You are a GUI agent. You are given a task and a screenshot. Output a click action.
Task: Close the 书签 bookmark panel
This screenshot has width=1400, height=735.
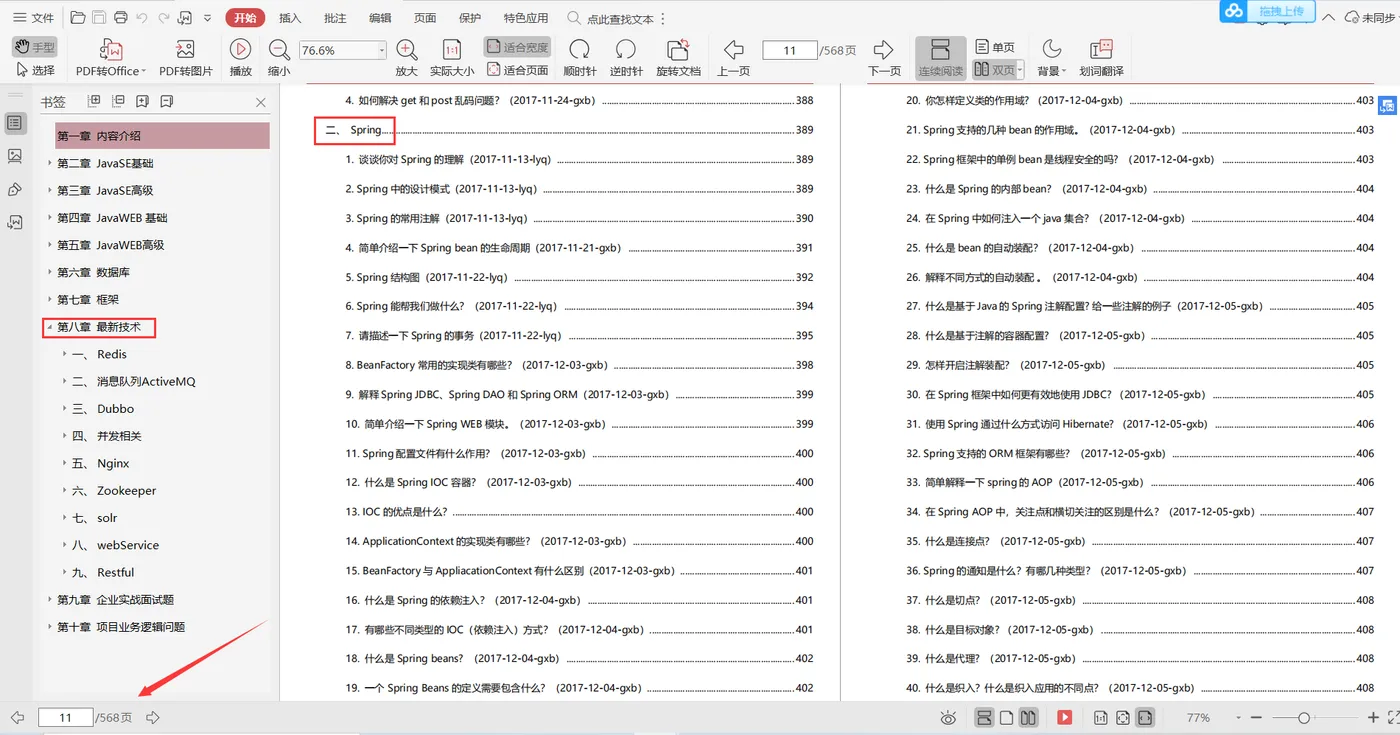click(261, 102)
